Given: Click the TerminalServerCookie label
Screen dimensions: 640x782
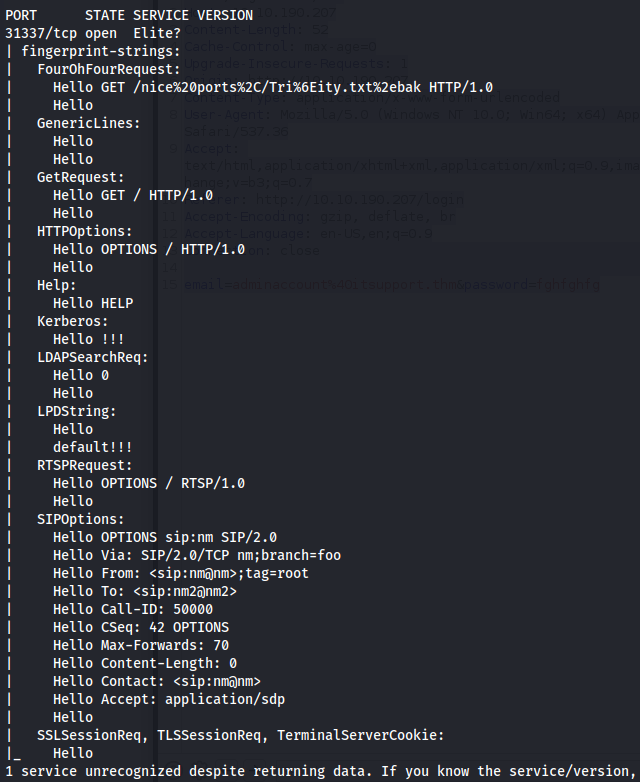Looking at the screenshot, I should pyautogui.click(x=361, y=735).
